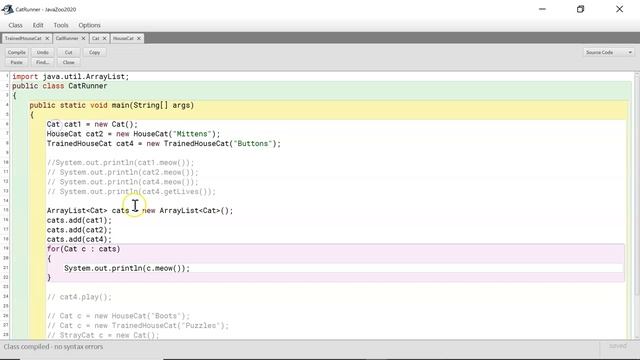
Task: Restore down the CatRunner window
Action: point(580,9)
